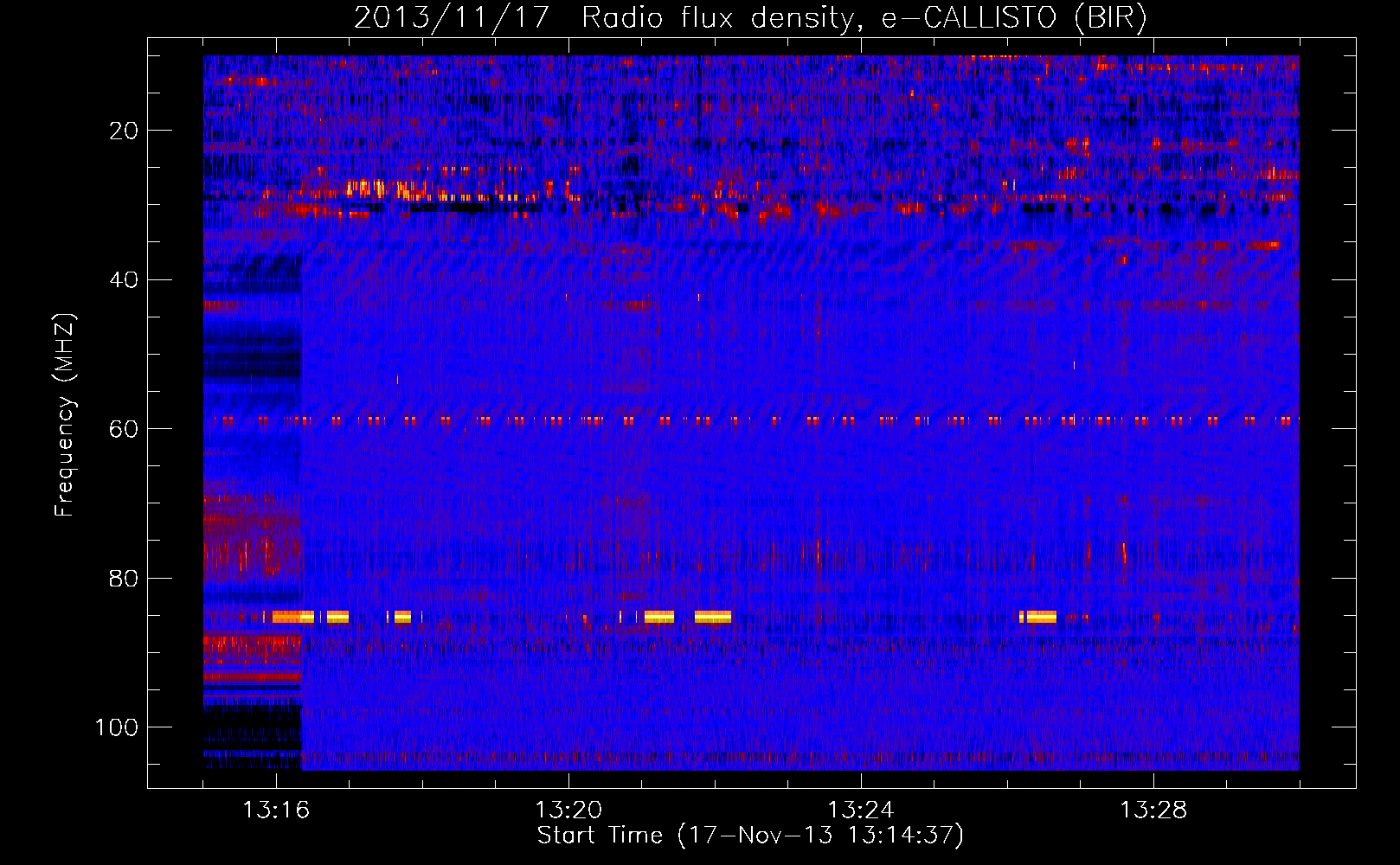Click the "Frequency (MHZ)" axis label
Image resolution: width=1400 pixels, height=865 pixels.
pos(65,414)
